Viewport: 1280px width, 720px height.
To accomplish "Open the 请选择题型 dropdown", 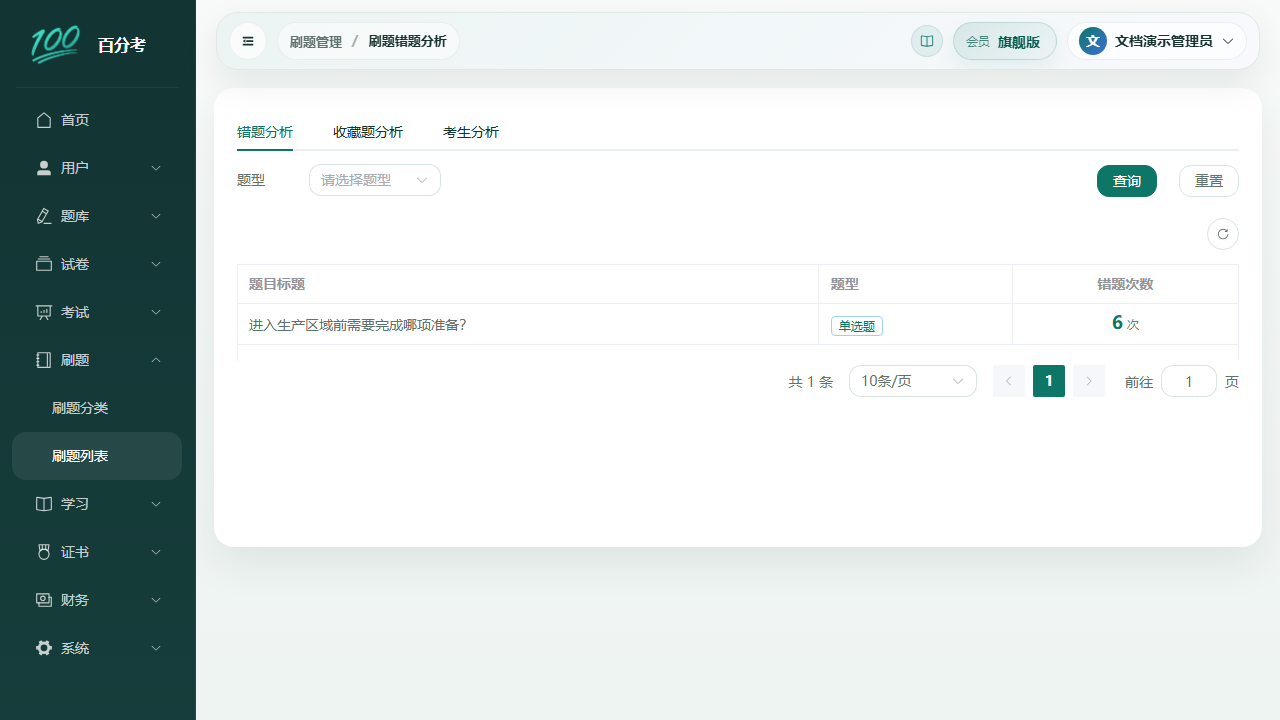I will pos(375,180).
